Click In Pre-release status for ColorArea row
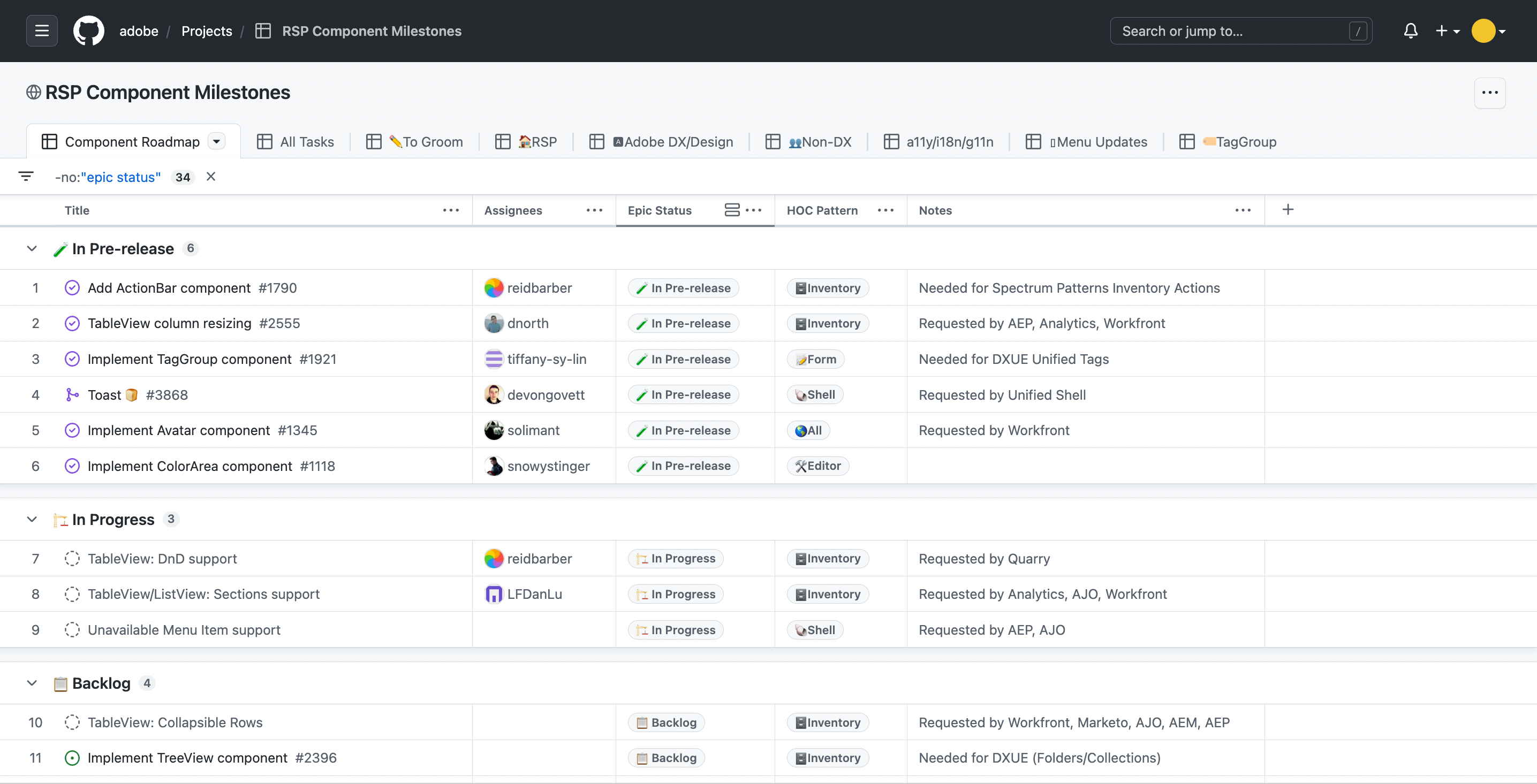Image resolution: width=1537 pixels, height=784 pixels. click(683, 466)
